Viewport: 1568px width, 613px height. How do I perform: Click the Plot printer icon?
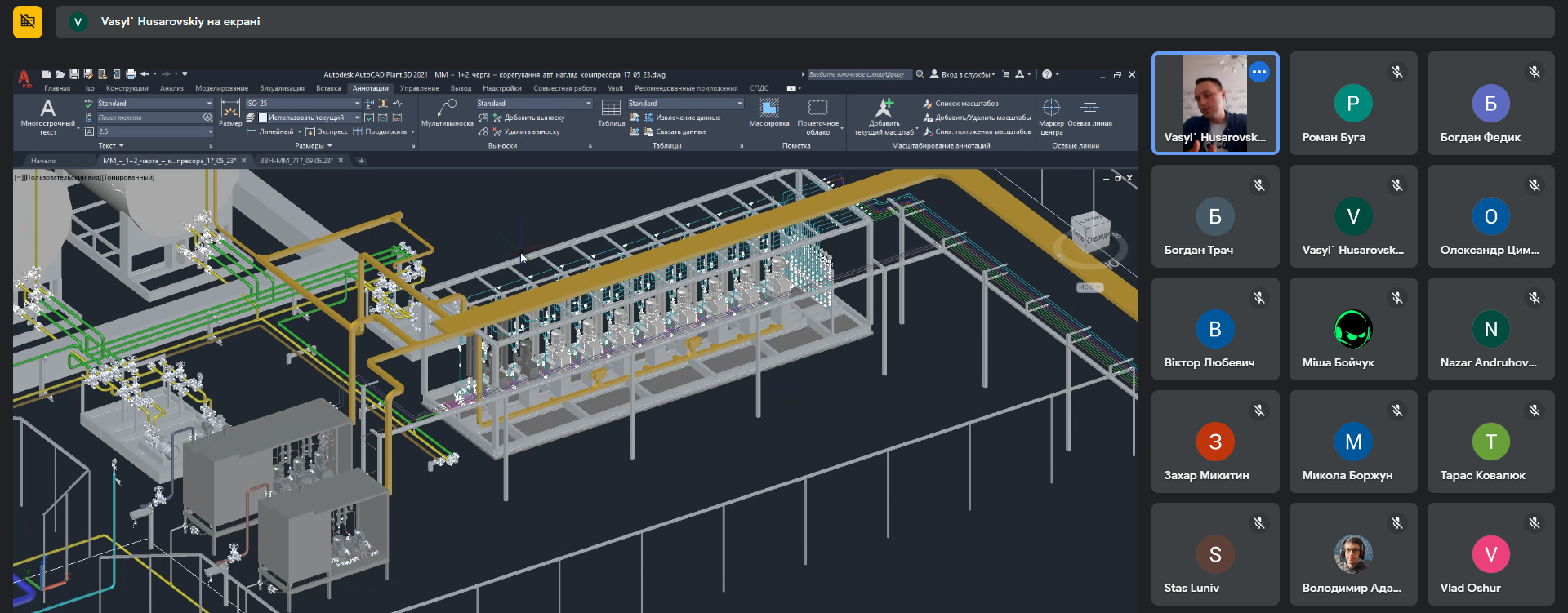click(131, 74)
